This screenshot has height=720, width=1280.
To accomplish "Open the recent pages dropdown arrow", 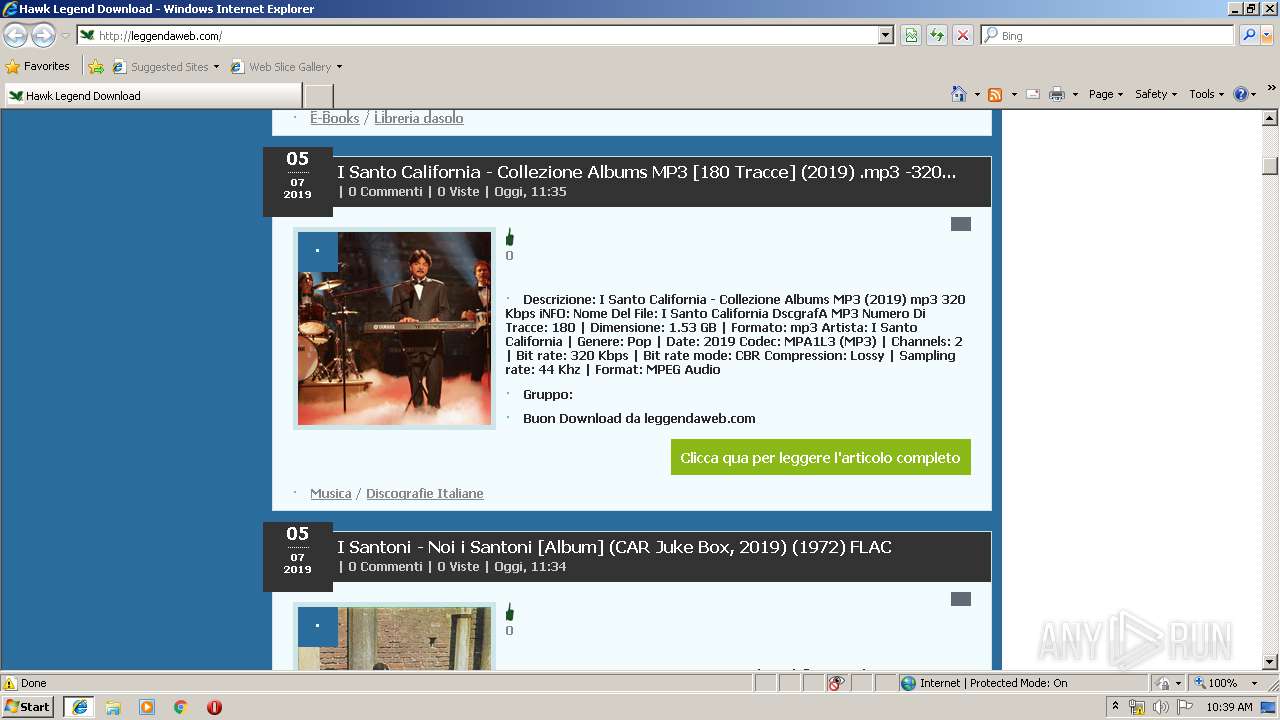I will point(65,36).
